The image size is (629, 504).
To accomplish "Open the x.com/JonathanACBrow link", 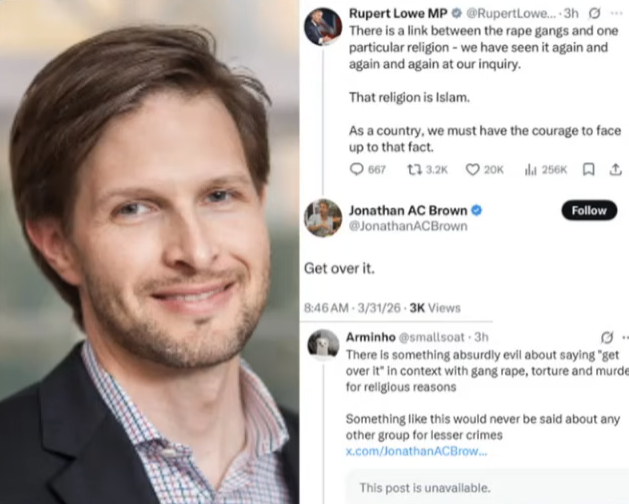I will coord(416,451).
